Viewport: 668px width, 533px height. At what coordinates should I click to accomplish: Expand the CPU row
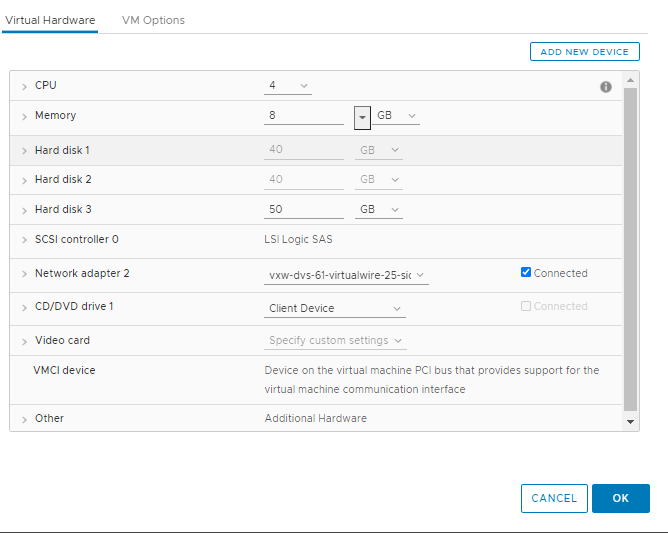(24, 86)
